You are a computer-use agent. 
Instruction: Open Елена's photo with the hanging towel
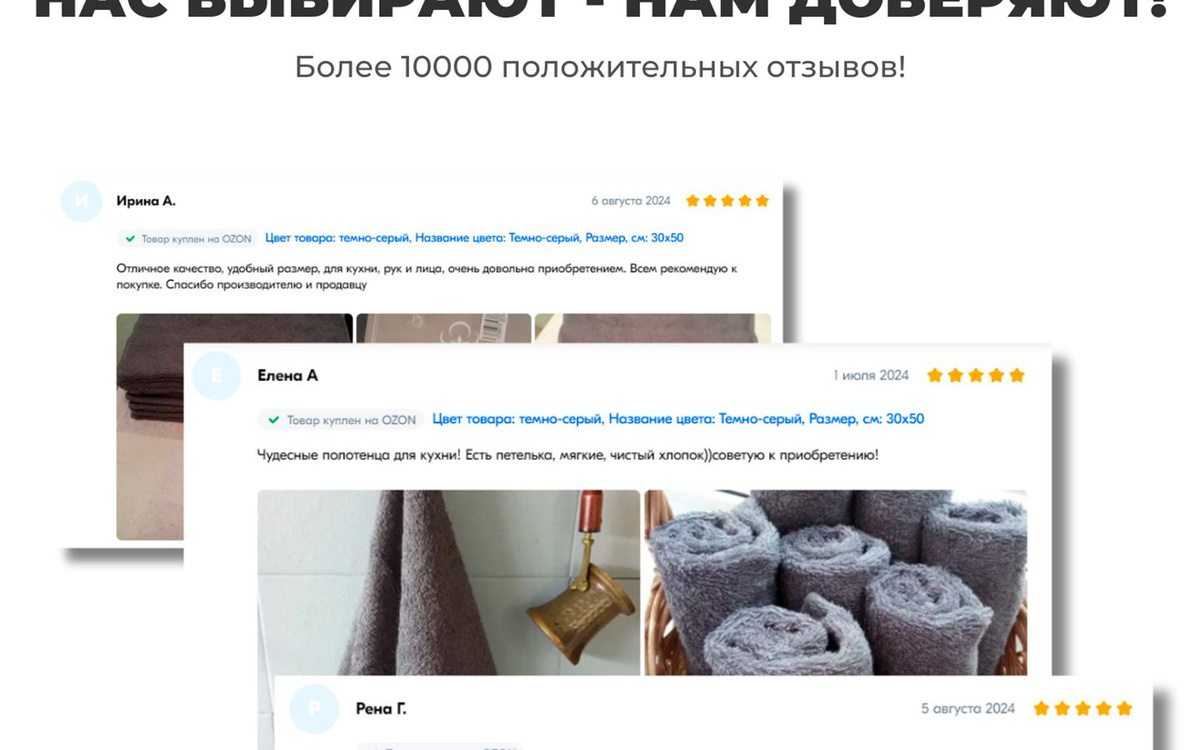[x=448, y=583]
